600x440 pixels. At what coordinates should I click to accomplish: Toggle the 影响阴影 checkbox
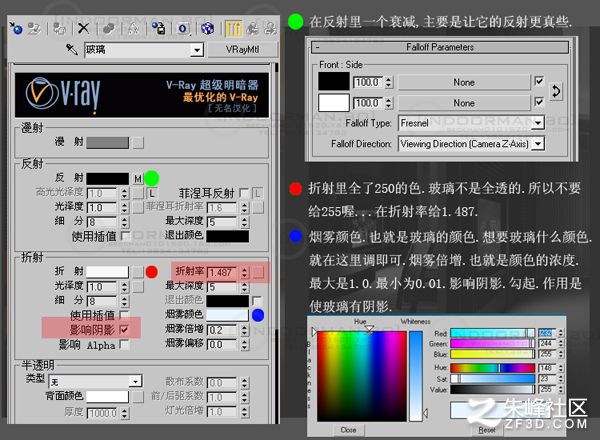click(x=124, y=330)
